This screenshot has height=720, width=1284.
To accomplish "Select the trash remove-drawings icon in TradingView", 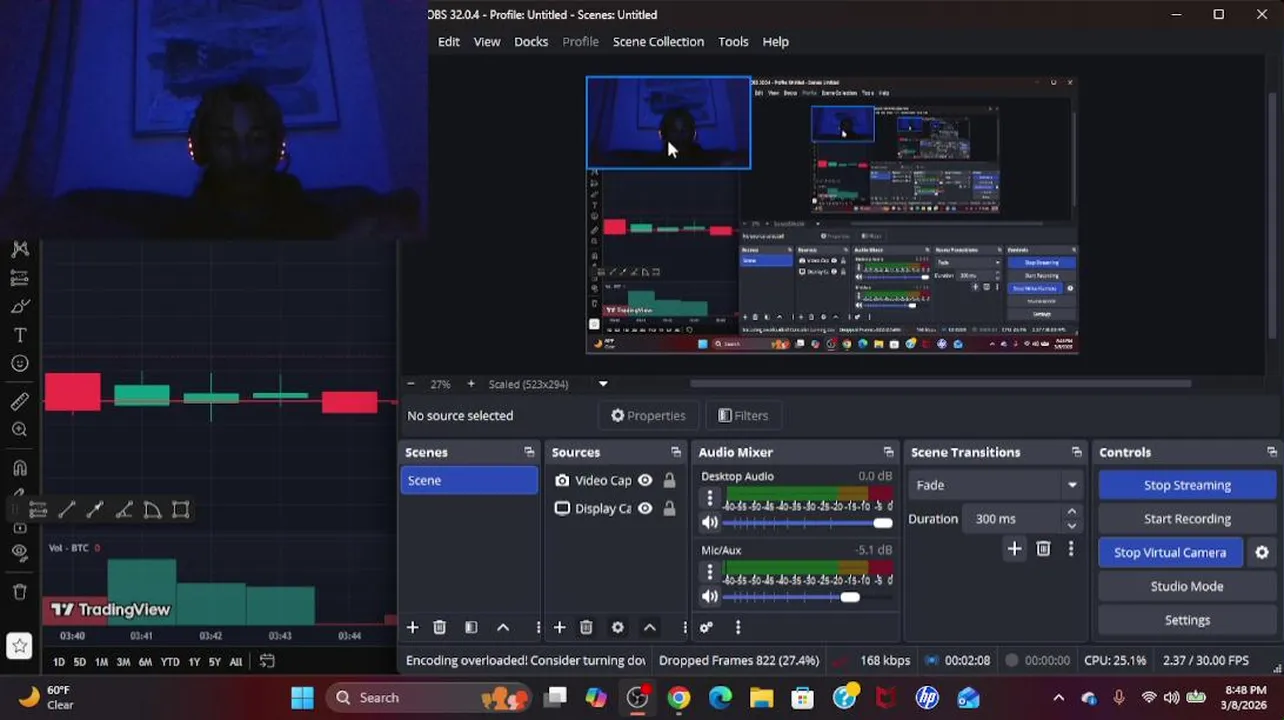I will point(19,592).
